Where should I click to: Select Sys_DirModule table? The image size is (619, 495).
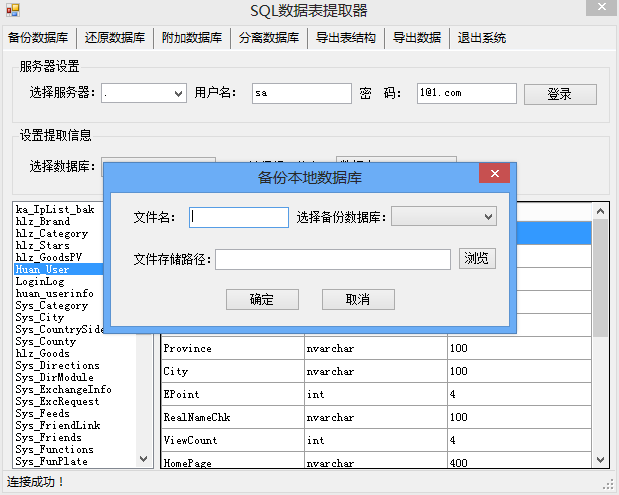(55, 377)
